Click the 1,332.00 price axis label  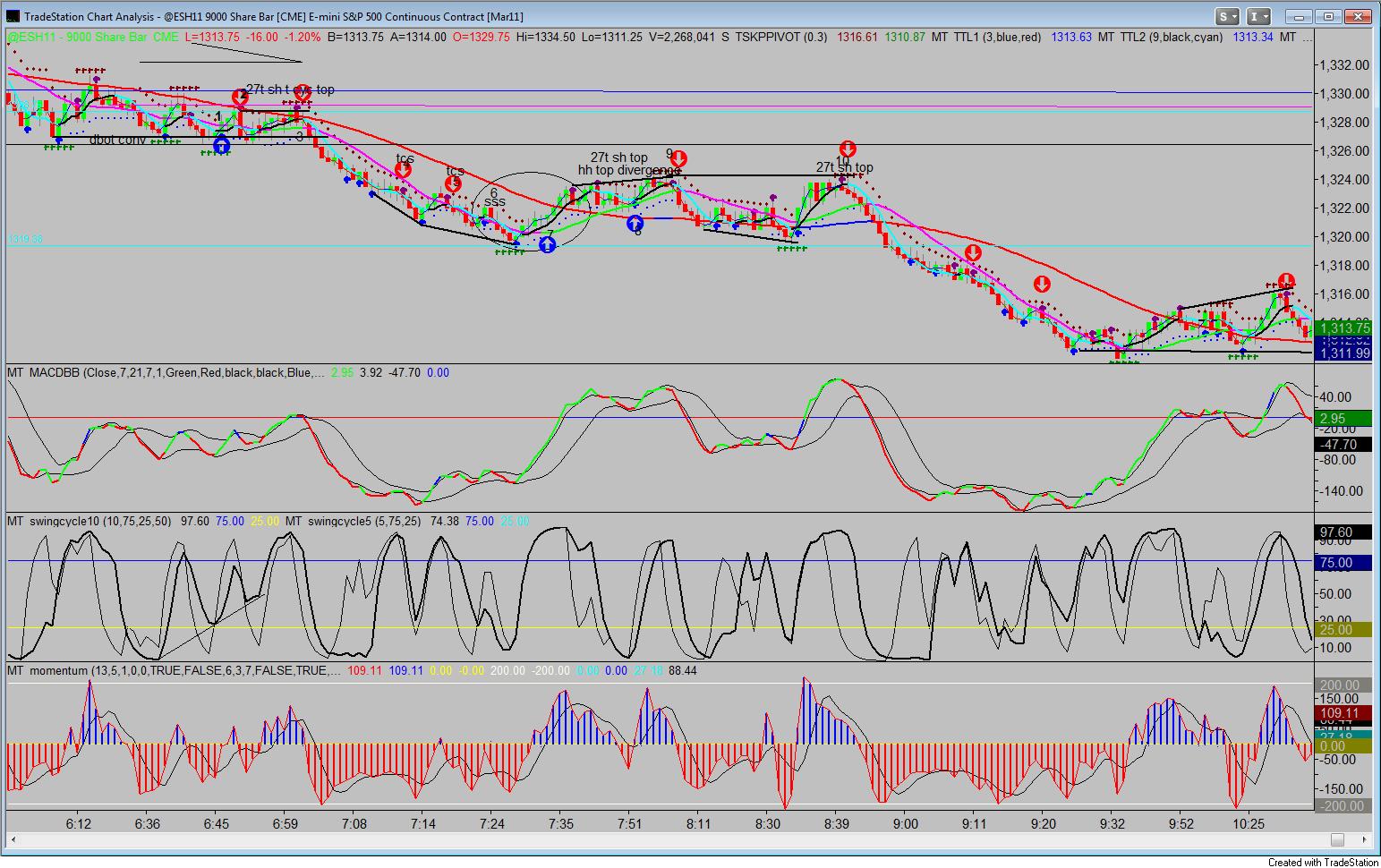[1344, 65]
